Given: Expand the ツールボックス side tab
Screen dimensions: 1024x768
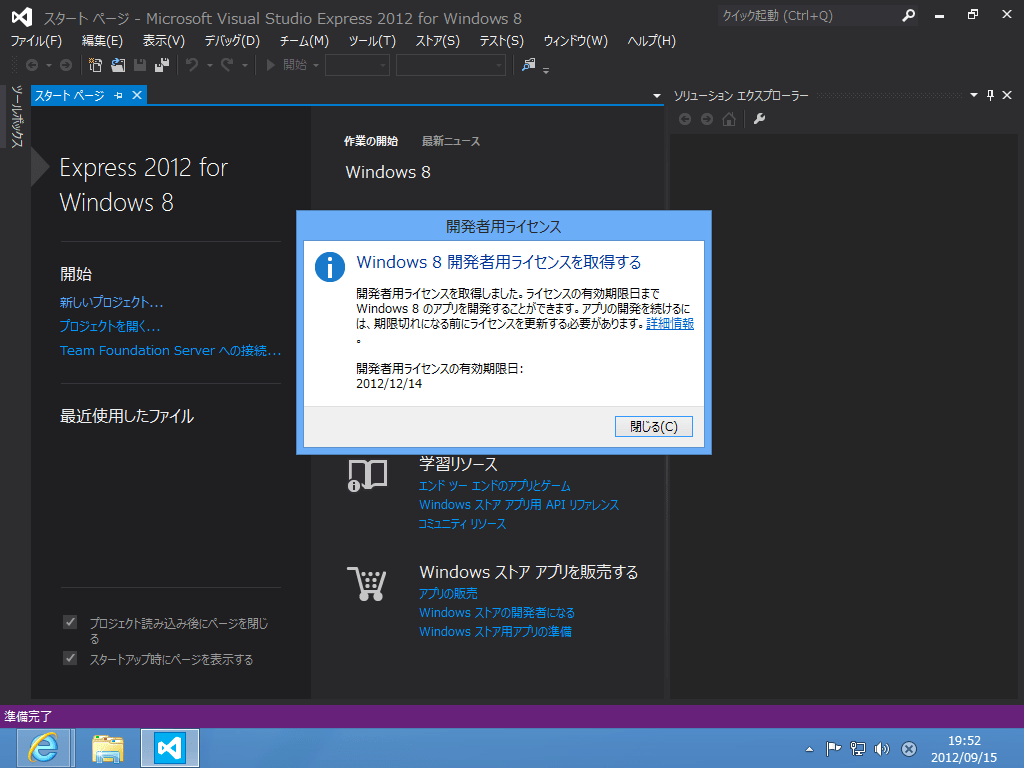Looking at the screenshot, I should (16, 116).
